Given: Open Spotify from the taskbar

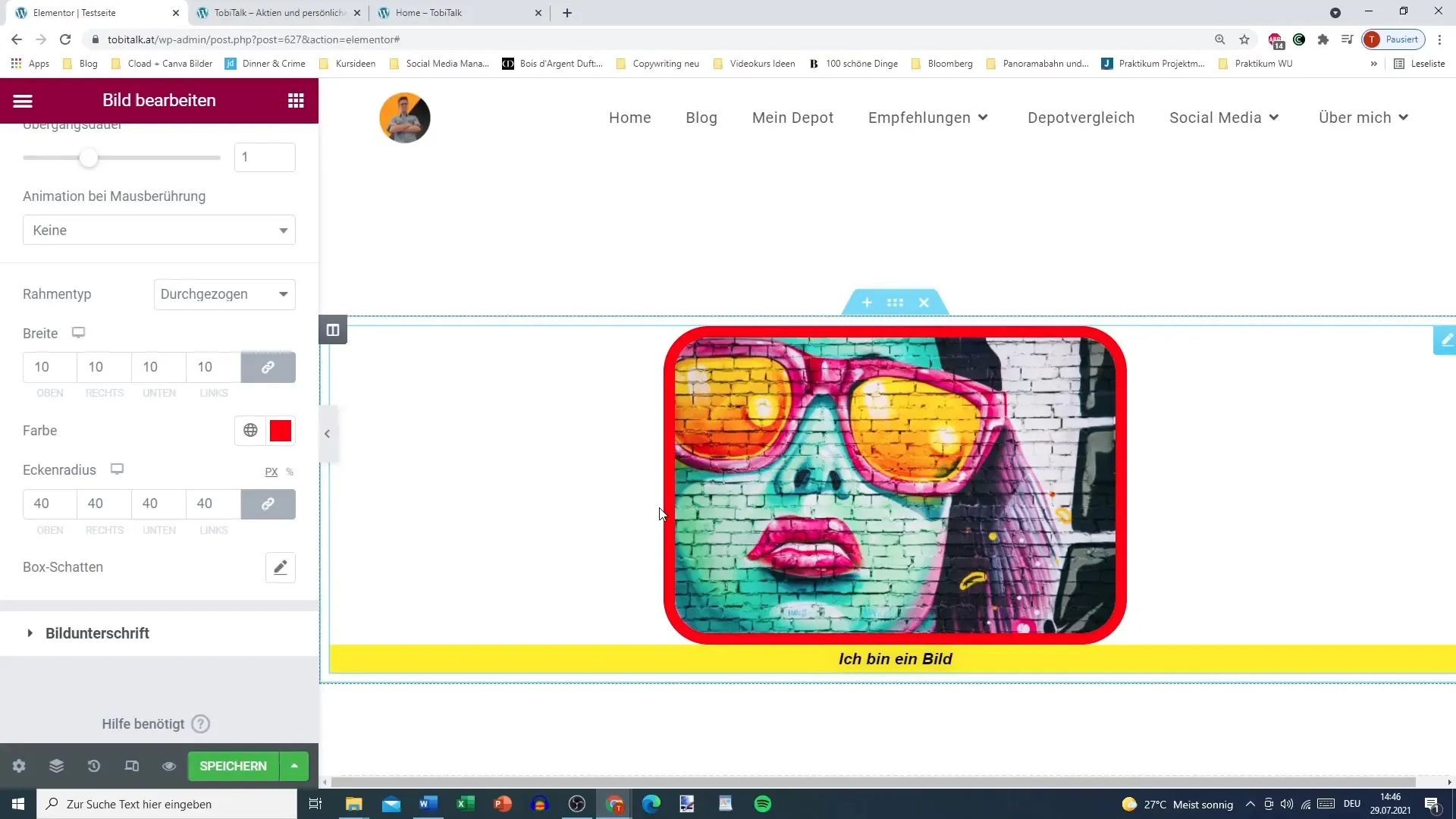Looking at the screenshot, I should pyautogui.click(x=763, y=804).
